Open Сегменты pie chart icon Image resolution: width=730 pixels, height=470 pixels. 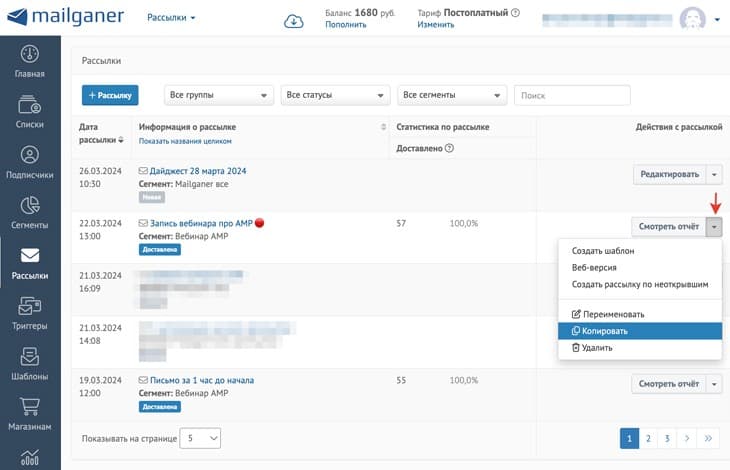tap(29, 212)
